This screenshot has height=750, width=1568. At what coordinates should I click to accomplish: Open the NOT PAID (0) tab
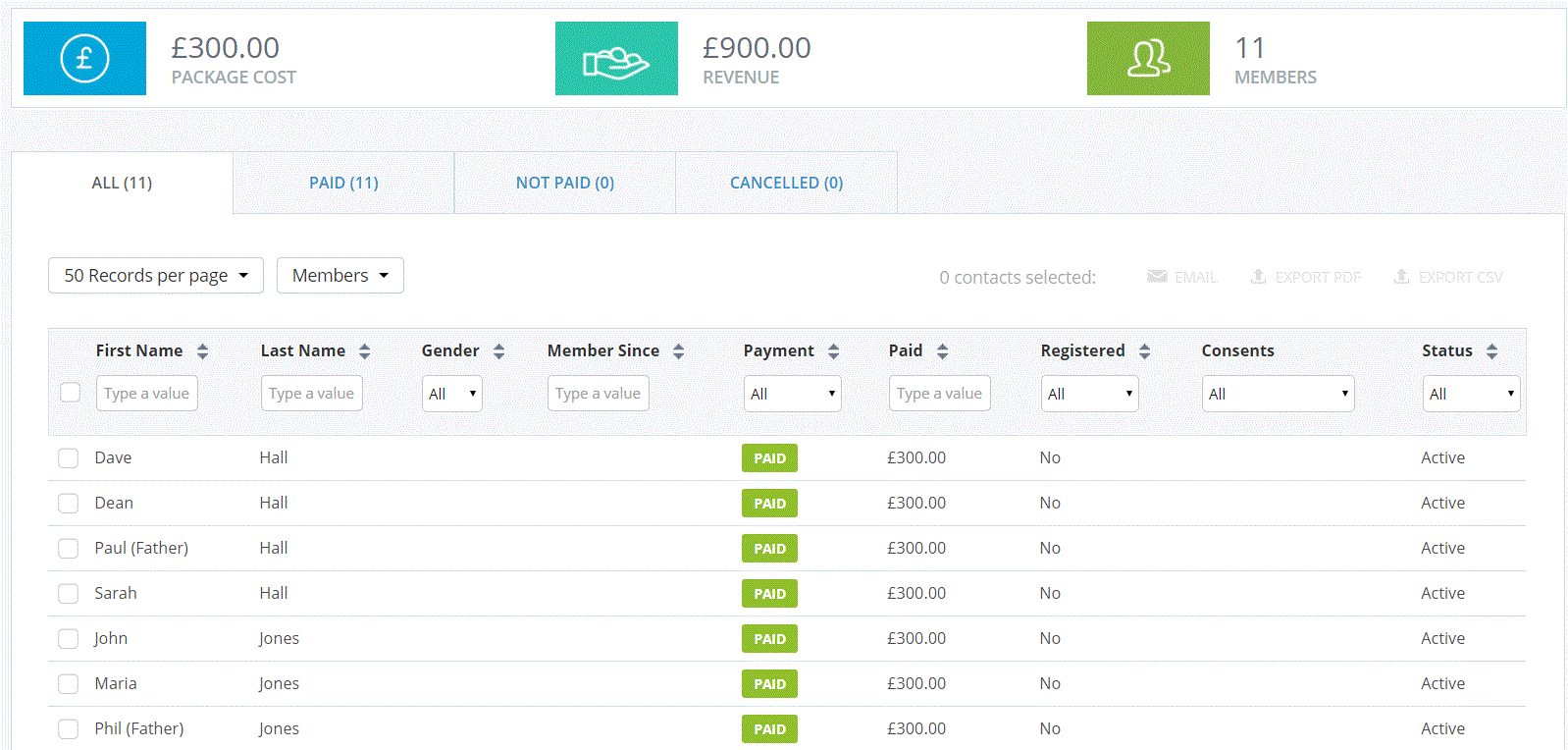[565, 184]
